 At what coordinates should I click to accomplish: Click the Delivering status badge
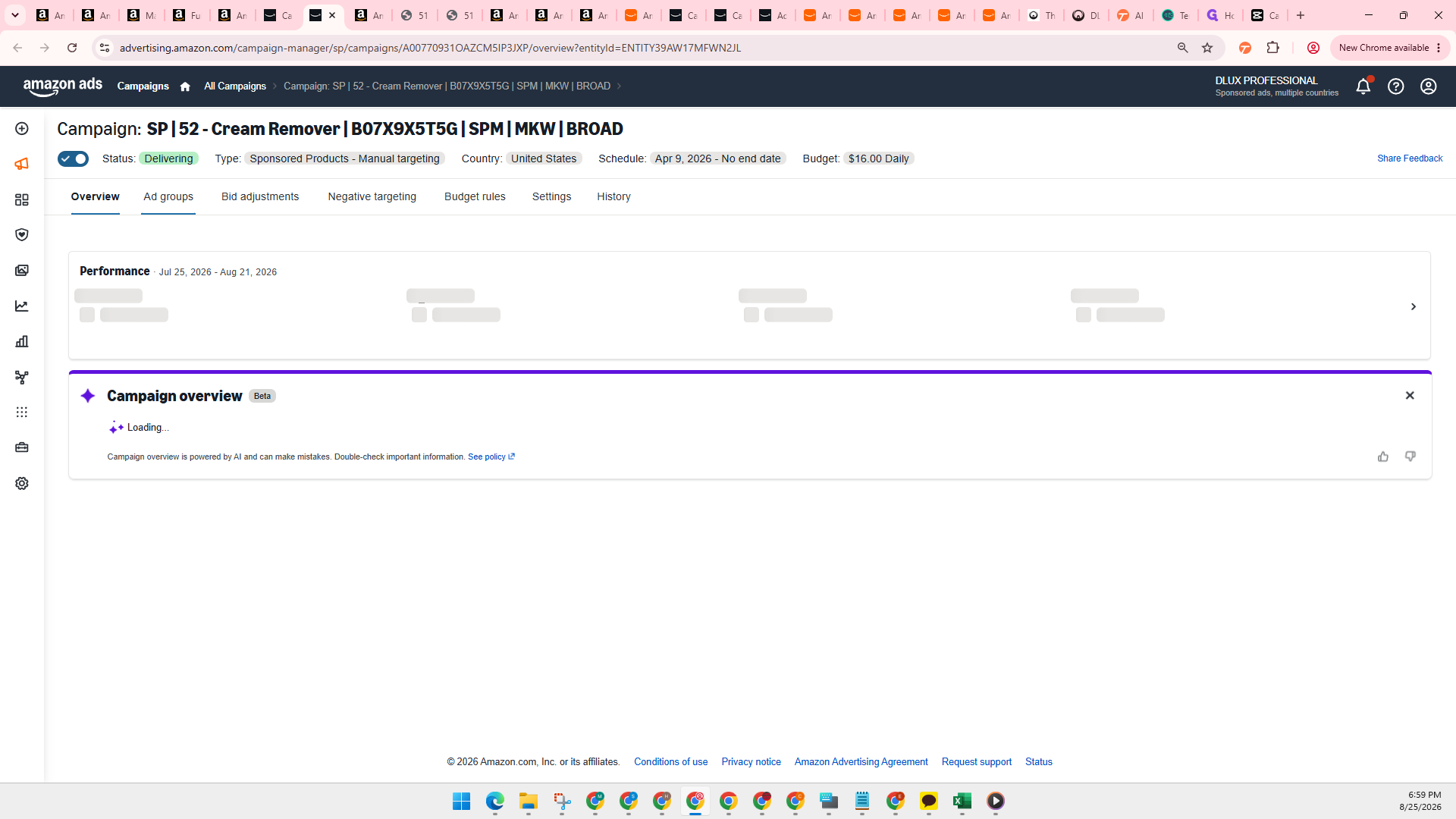(x=168, y=158)
